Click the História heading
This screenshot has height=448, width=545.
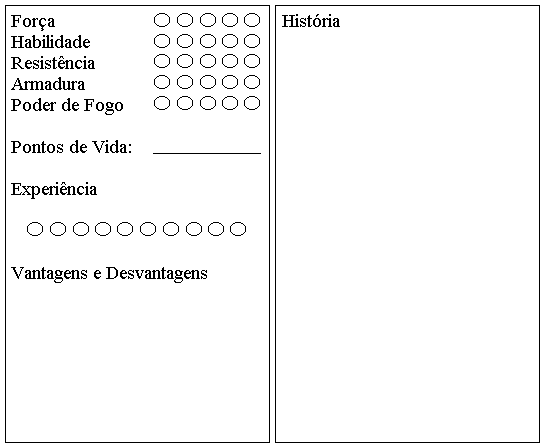(311, 21)
